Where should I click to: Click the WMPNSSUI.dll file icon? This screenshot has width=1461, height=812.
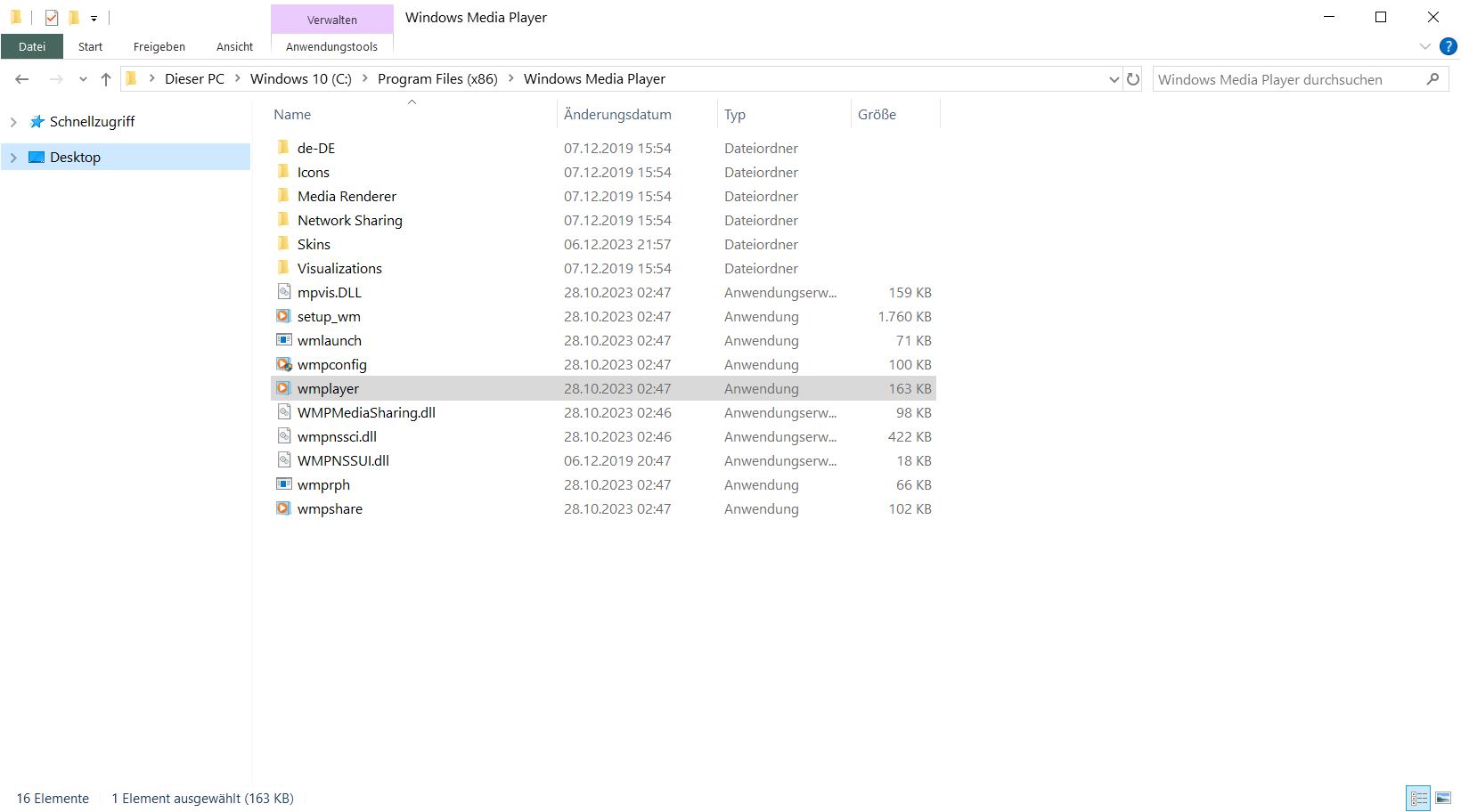283,460
